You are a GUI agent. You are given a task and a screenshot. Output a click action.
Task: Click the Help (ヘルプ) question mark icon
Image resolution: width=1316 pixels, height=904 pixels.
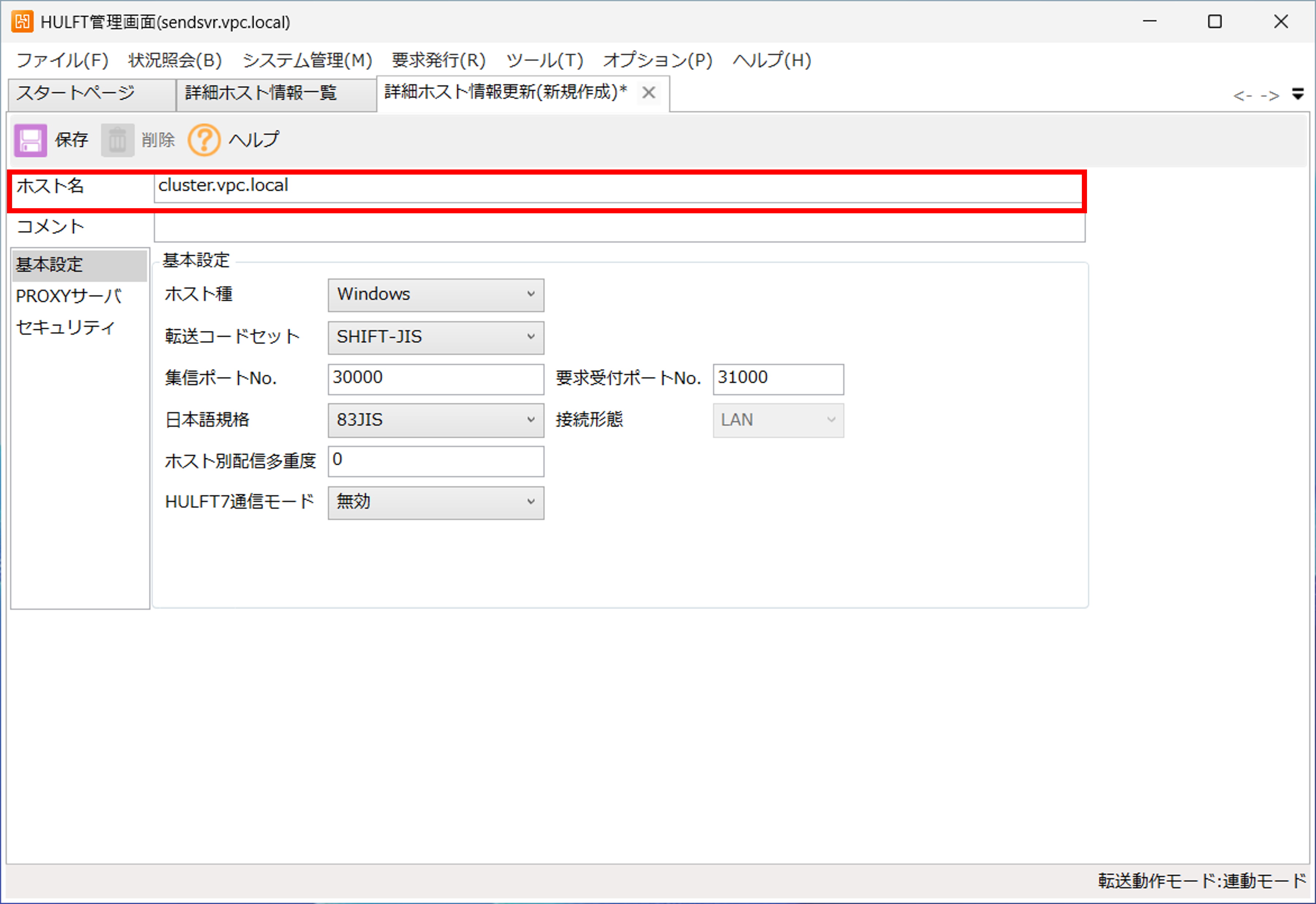(204, 140)
